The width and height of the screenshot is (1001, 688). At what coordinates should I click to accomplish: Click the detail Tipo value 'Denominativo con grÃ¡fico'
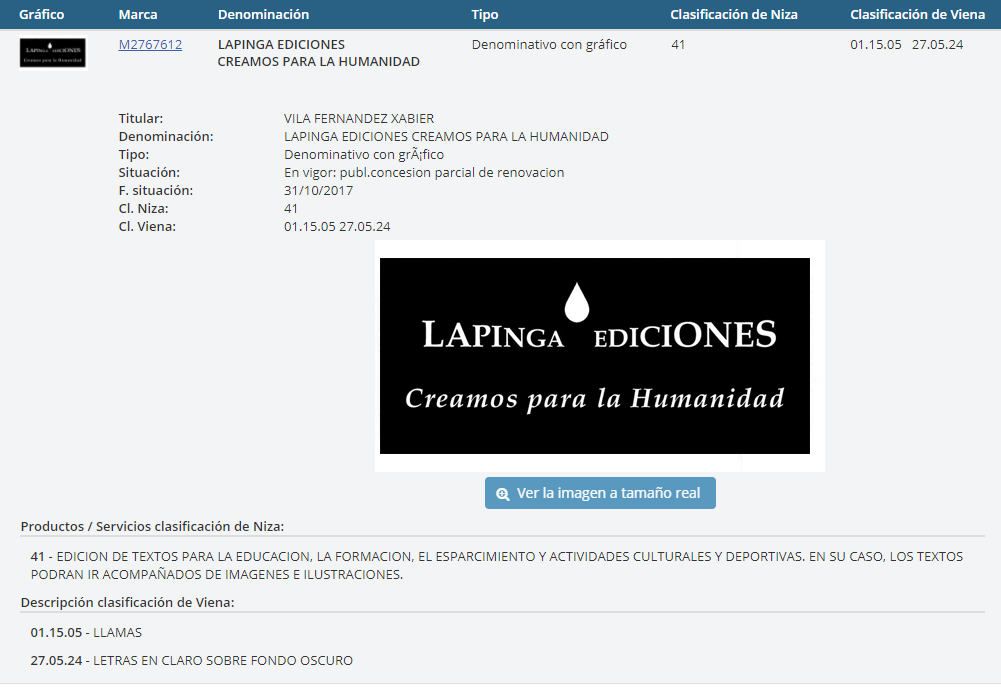pyautogui.click(x=364, y=154)
